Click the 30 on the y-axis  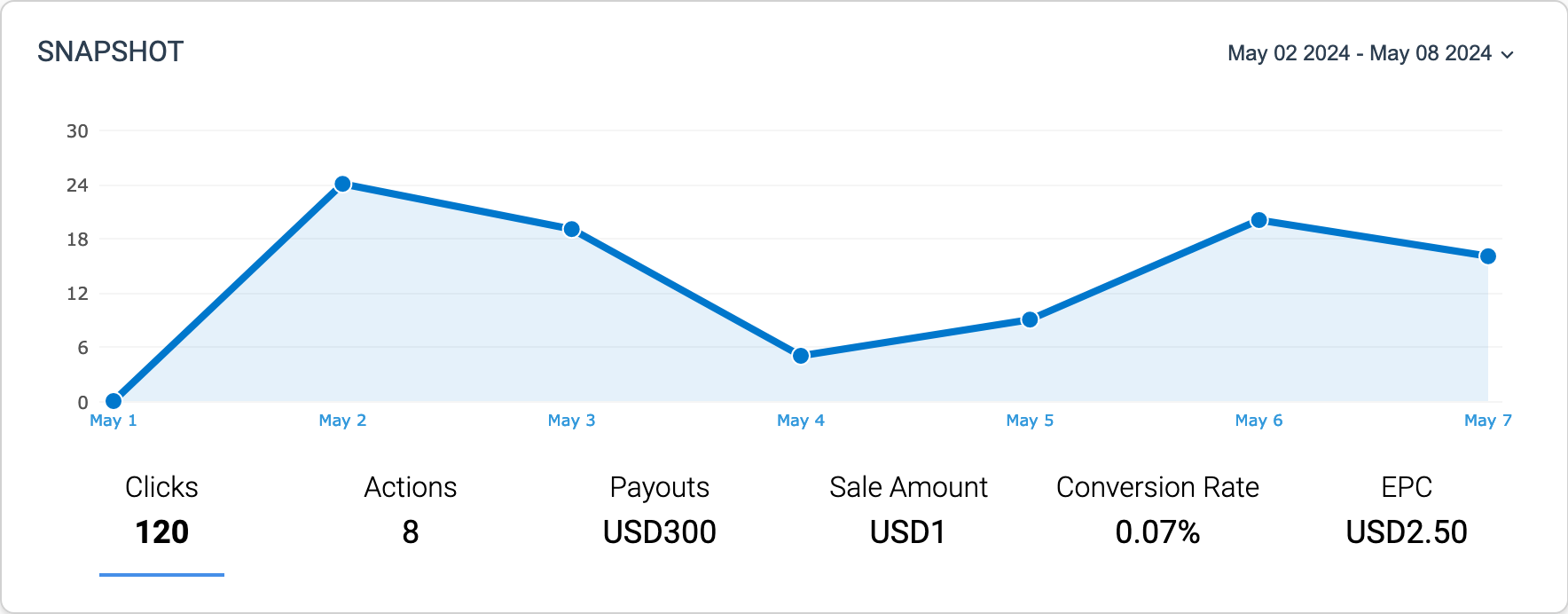click(76, 130)
